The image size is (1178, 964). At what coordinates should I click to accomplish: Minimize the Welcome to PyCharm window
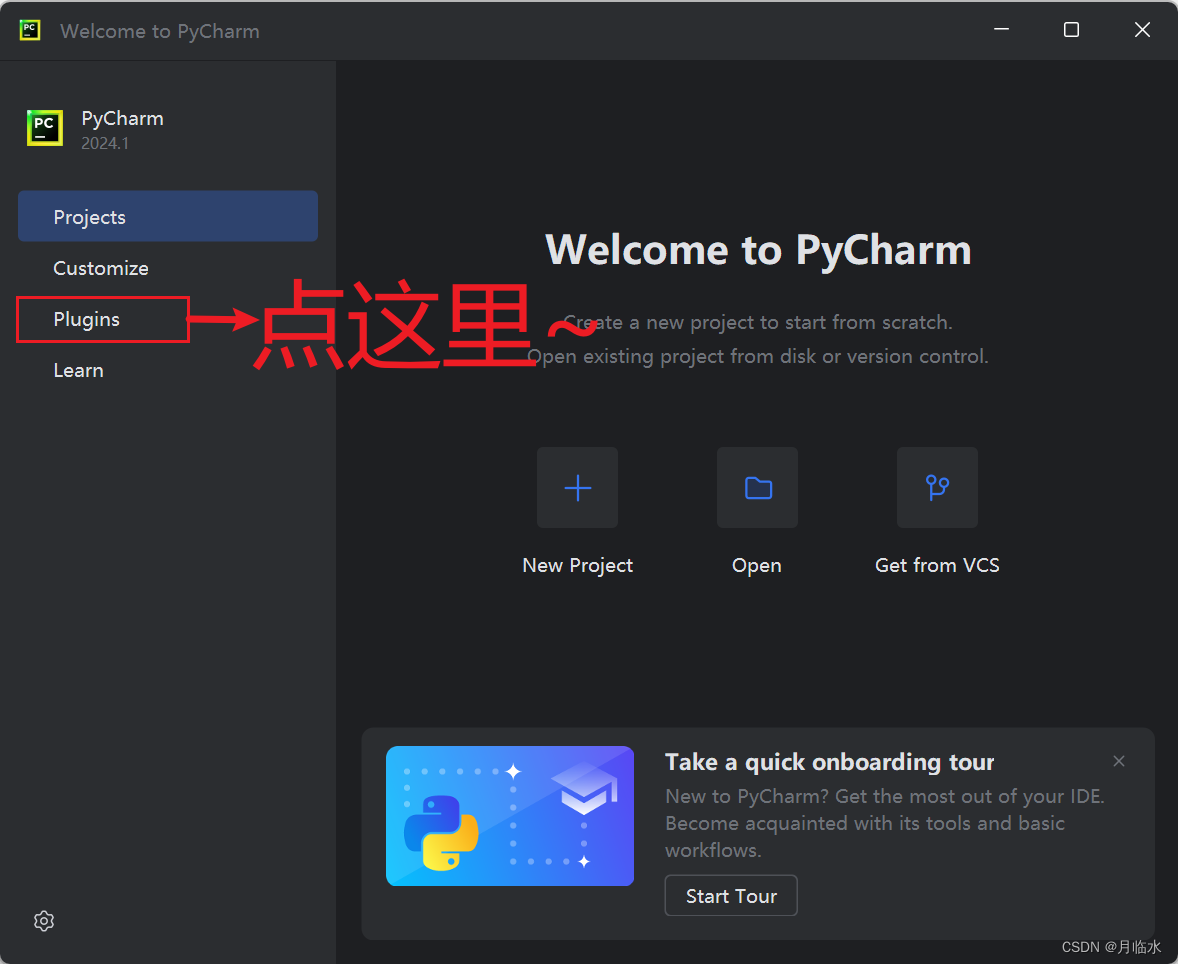point(1001,30)
